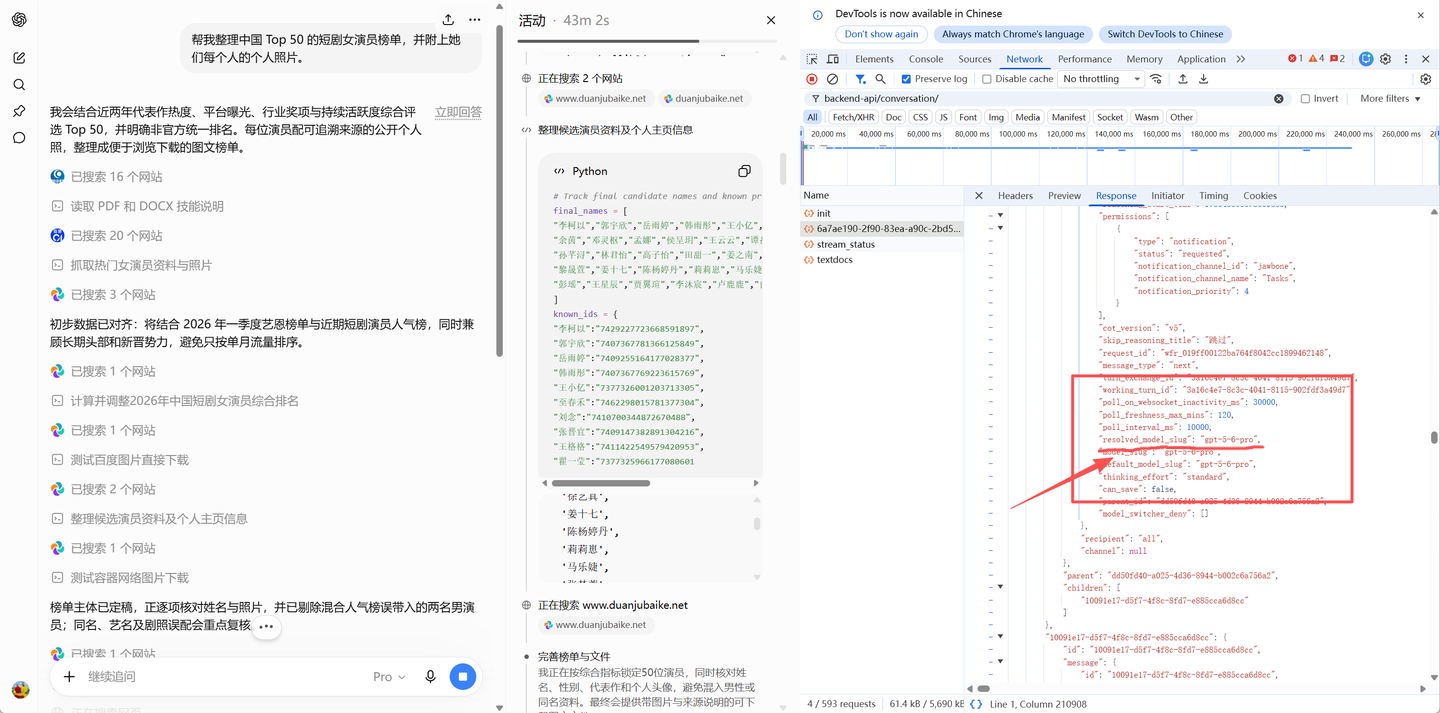This screenshot has width=1440, height=713.
Task: Stop generation with the blue stop button
Action: coord(462,677)
